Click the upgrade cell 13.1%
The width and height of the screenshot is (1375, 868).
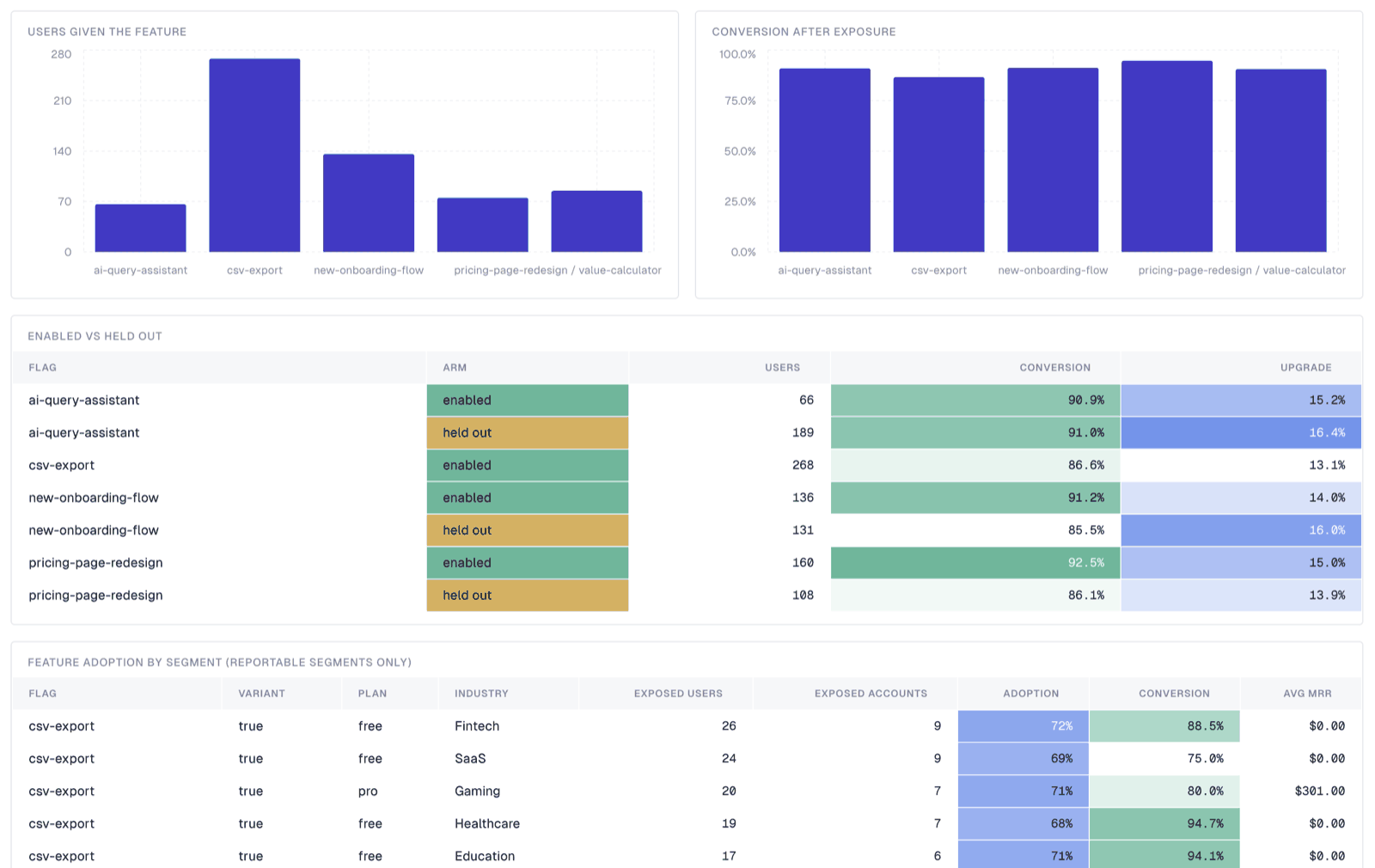coord(1241,466)
